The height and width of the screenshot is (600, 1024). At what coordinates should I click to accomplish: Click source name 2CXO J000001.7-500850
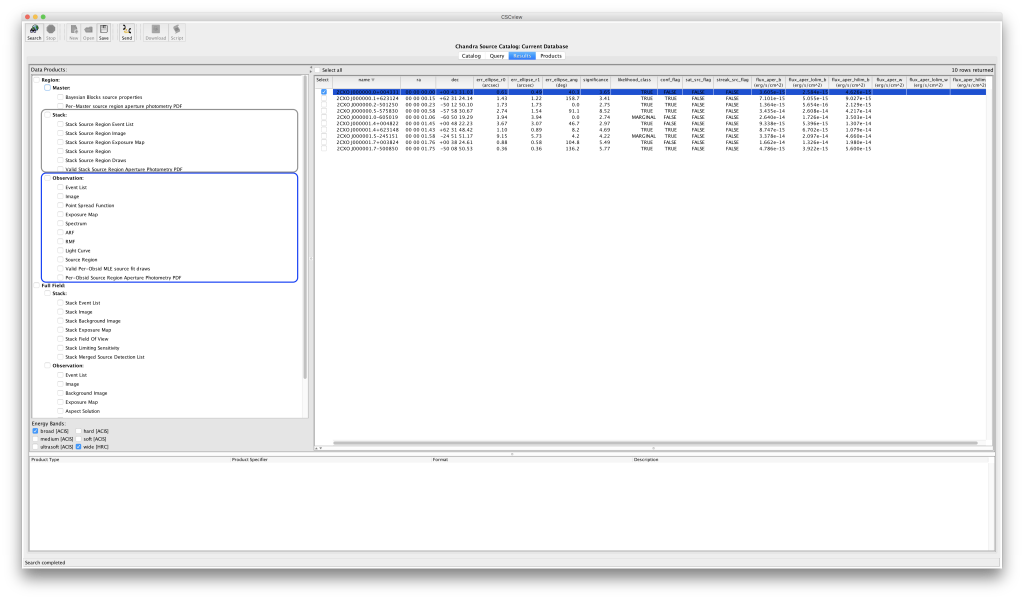367,149
